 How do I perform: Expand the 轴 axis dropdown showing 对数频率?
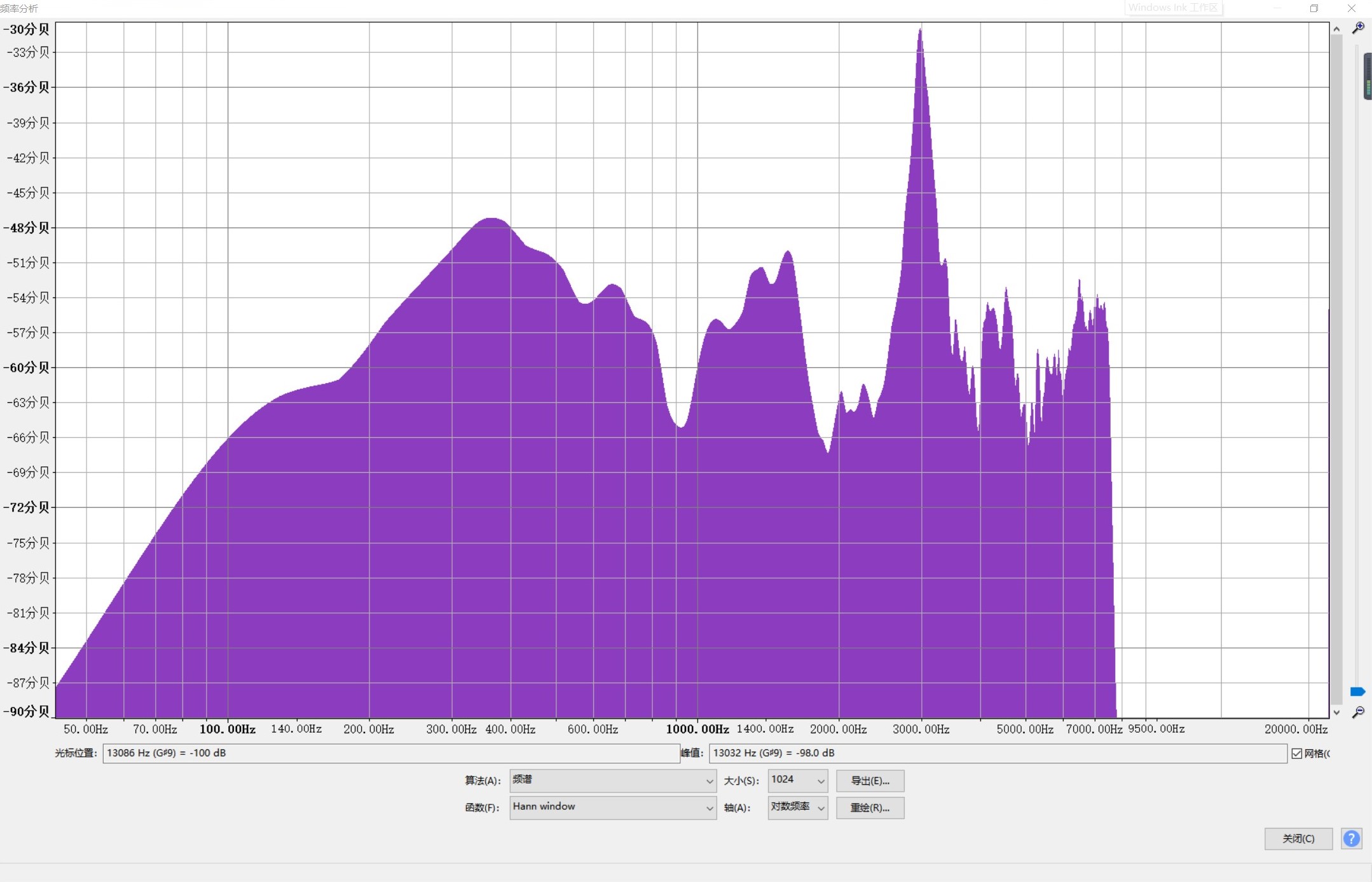click(797, 807)
